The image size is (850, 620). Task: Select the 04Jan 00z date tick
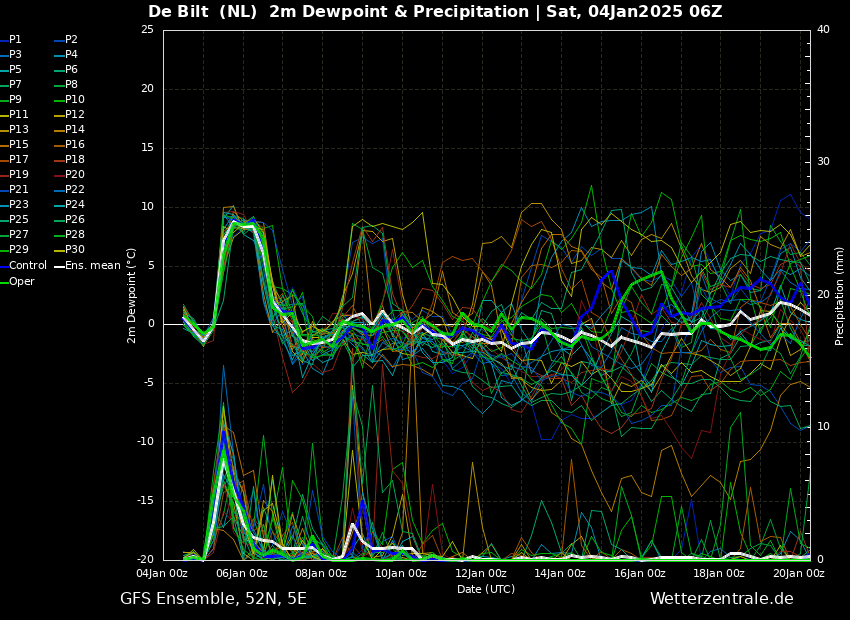(162, 573)
